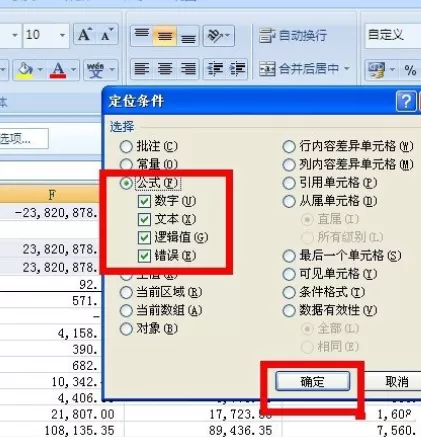The height and width of the screenshot is (437, 421).
Task: Expand the fill color dropdown arrow
Action: tap(40, 70)
